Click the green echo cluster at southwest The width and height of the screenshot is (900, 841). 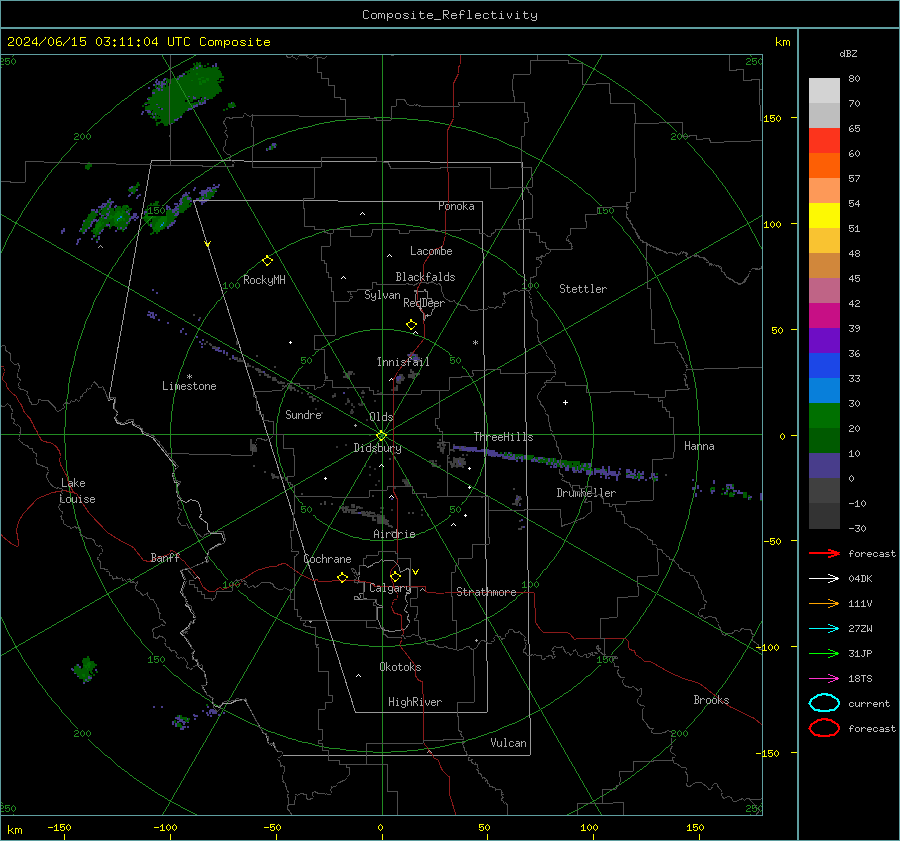[x=85, y=669]
